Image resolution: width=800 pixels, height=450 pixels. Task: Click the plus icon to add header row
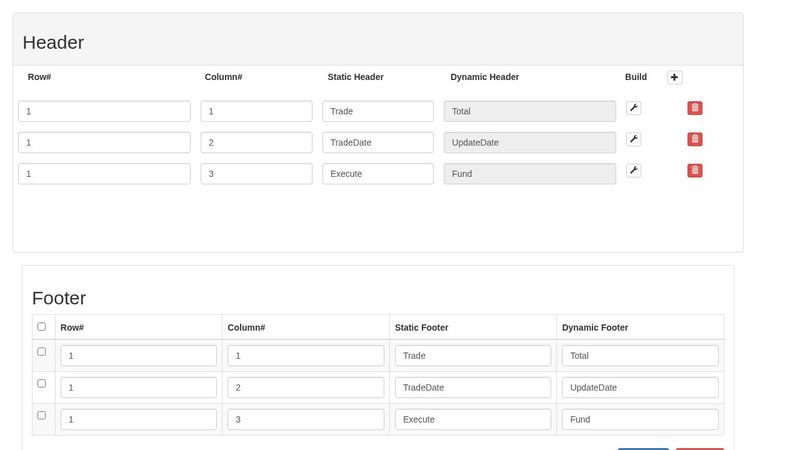click(x=675, y=77)
